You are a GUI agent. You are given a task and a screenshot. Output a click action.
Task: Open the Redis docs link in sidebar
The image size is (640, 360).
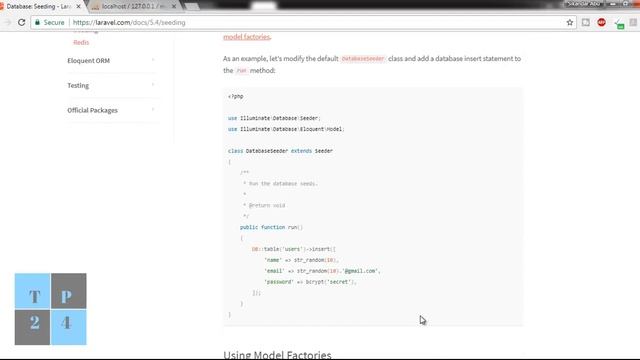click(81, 42)
